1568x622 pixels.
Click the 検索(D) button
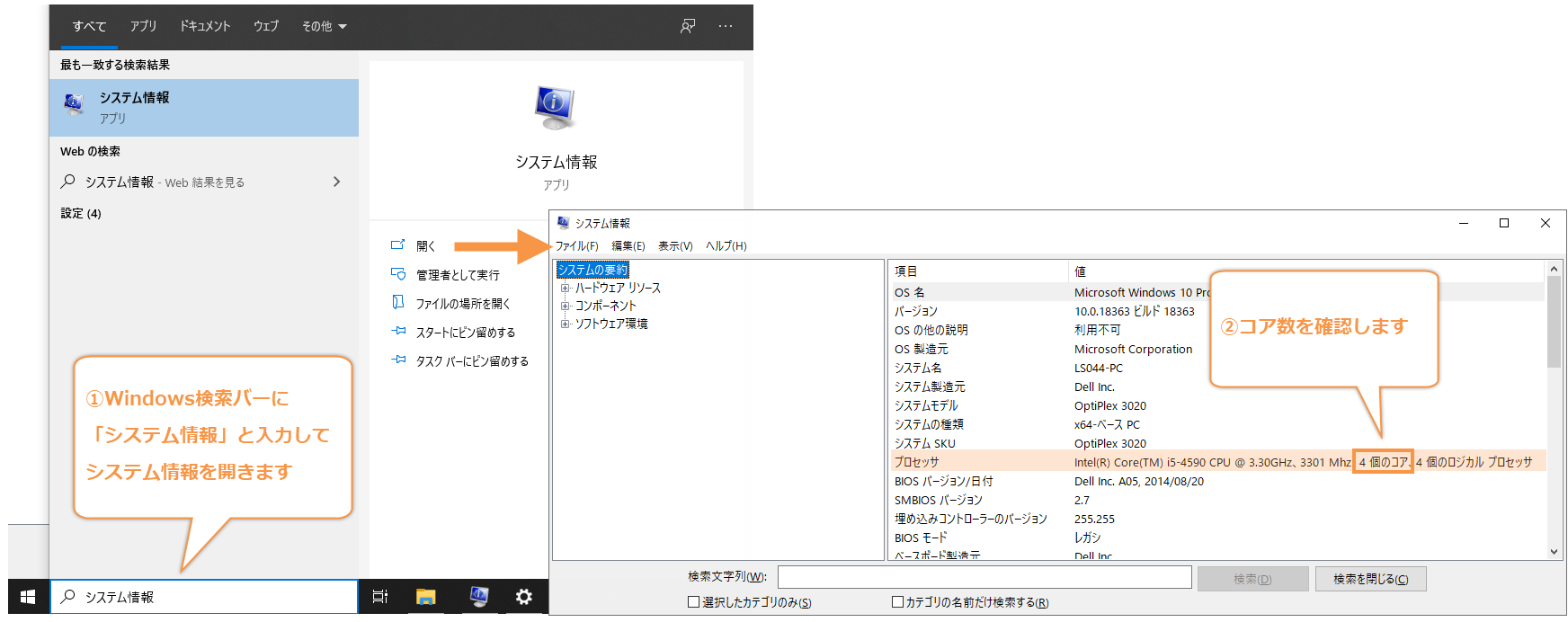click(1252, 579)
